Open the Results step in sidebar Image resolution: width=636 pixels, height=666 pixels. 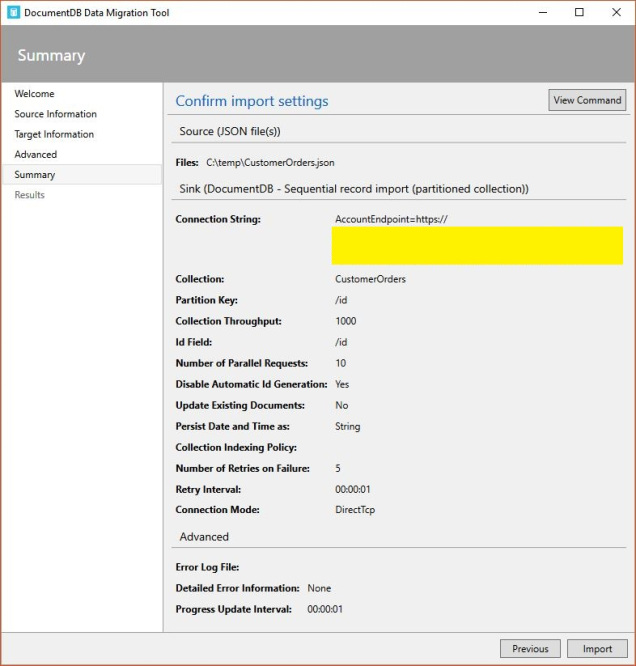(x=29, y=195)
